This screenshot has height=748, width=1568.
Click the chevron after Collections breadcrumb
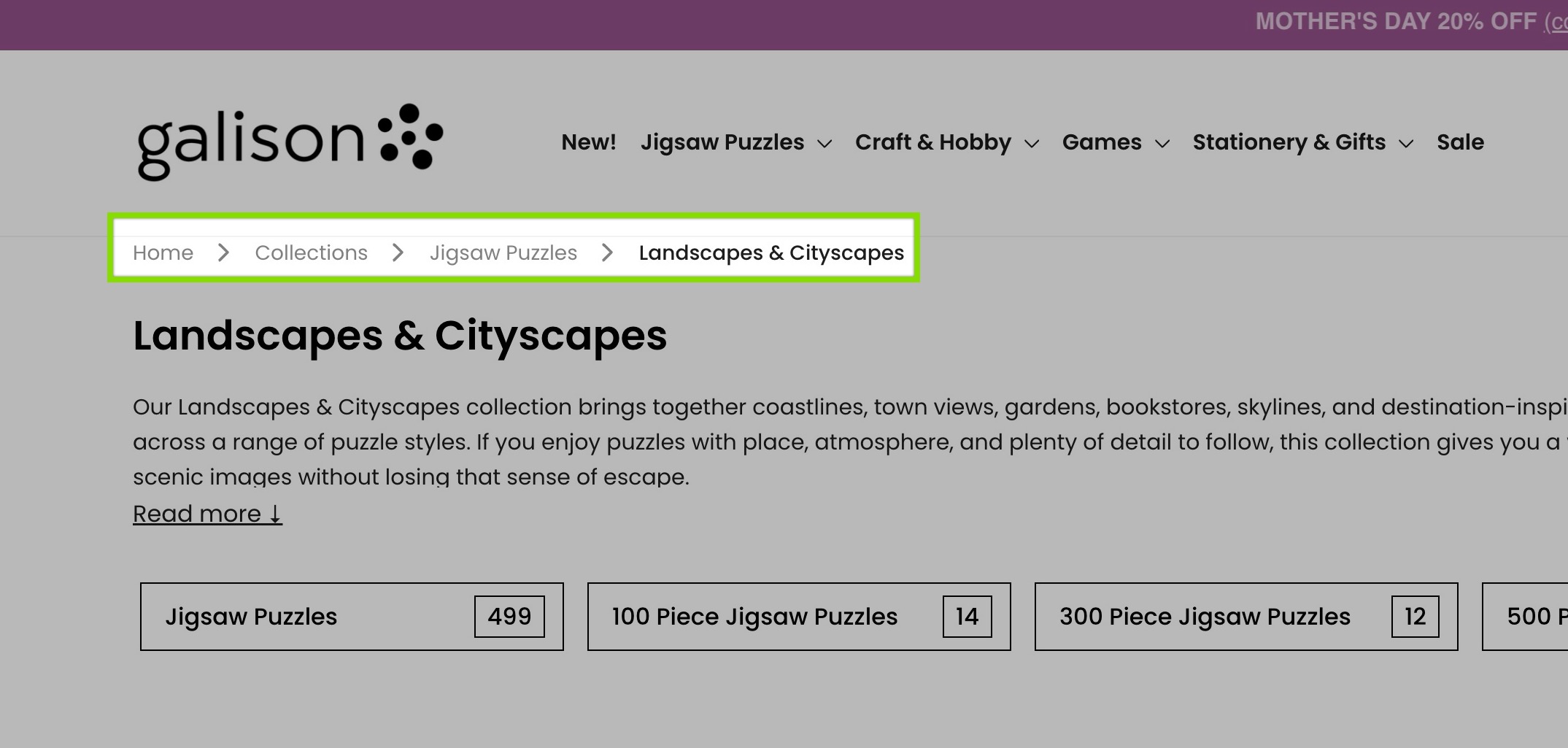398,252
